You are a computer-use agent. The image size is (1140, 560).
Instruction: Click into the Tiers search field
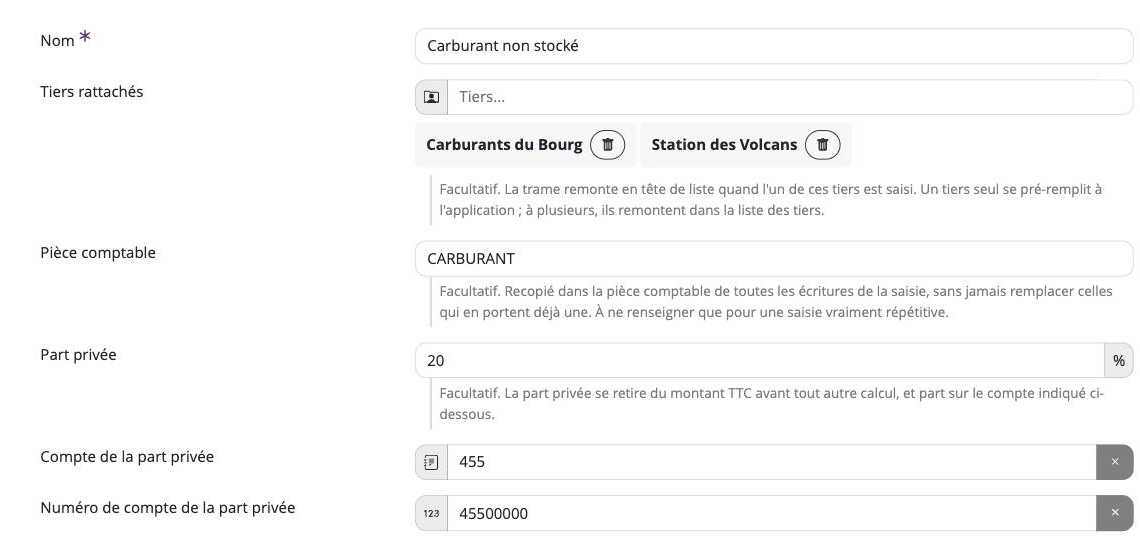[790, 97]
